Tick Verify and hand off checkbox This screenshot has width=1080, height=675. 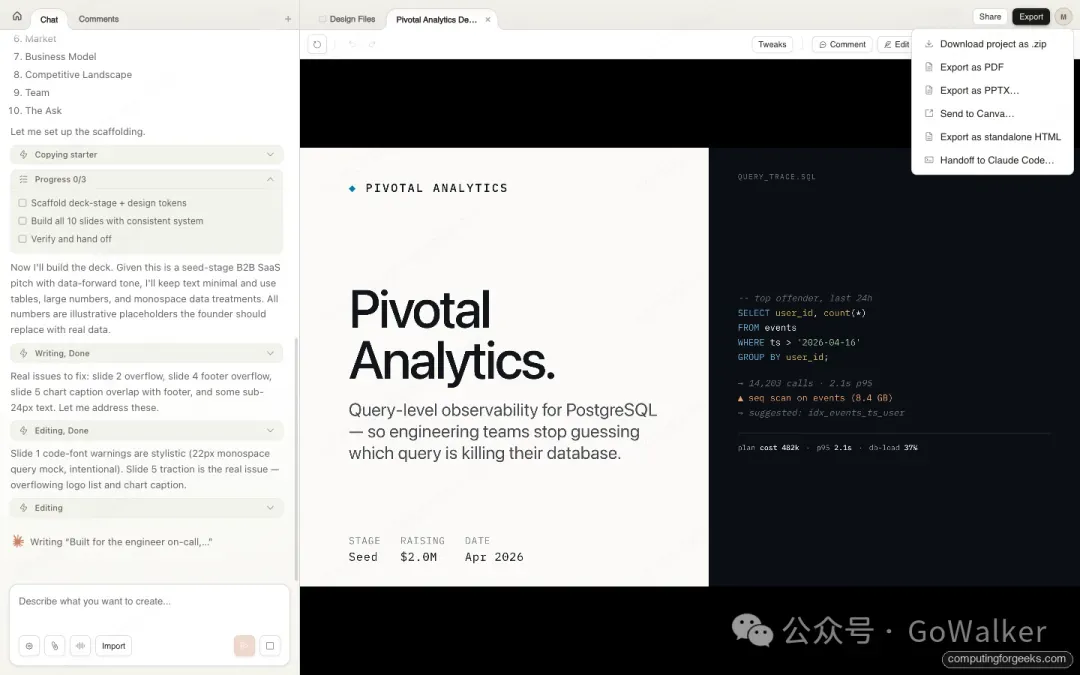[23, 239]
